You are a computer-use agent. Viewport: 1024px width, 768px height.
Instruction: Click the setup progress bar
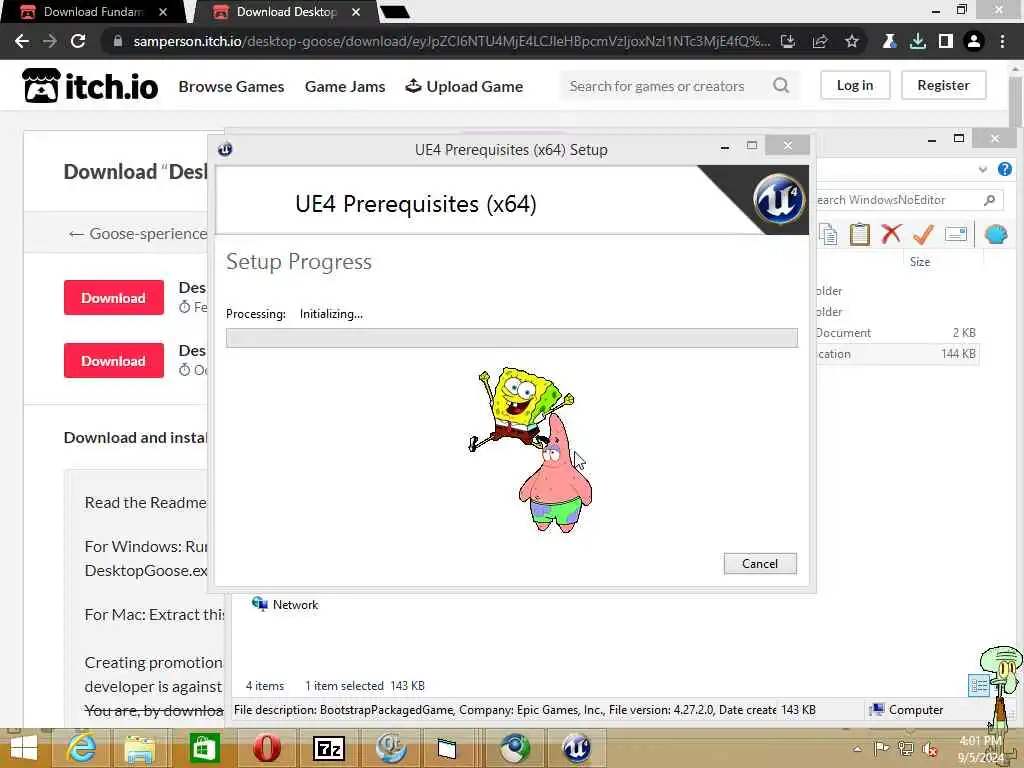pos(511,338)
